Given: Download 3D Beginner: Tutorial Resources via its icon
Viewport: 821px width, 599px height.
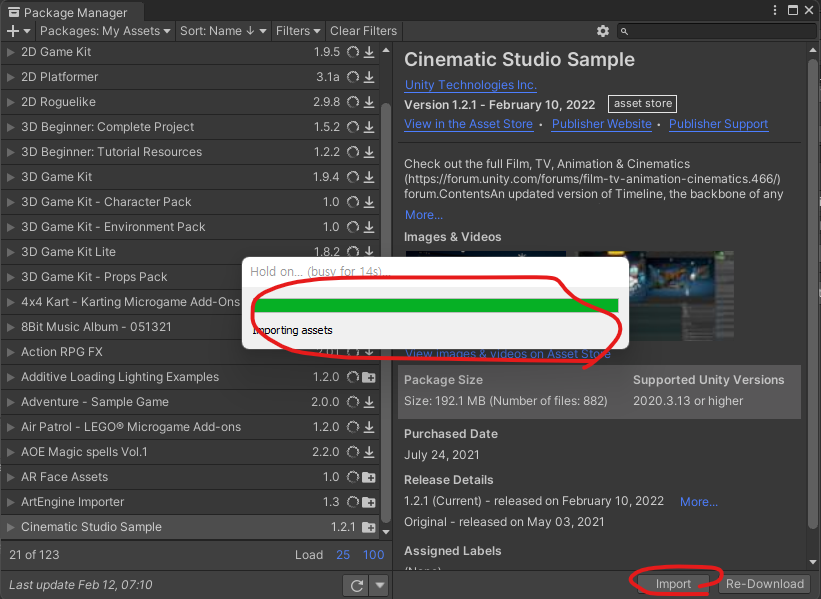Looking at the screenshot, I should (369, 152).
